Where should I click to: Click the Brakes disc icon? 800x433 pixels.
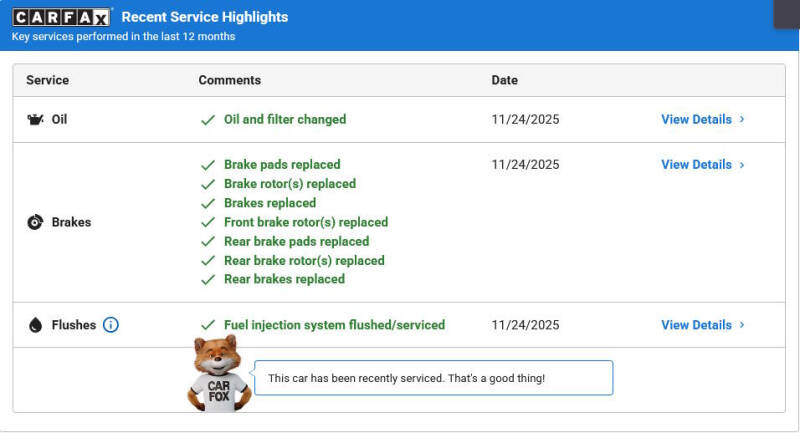click(35, 222)
